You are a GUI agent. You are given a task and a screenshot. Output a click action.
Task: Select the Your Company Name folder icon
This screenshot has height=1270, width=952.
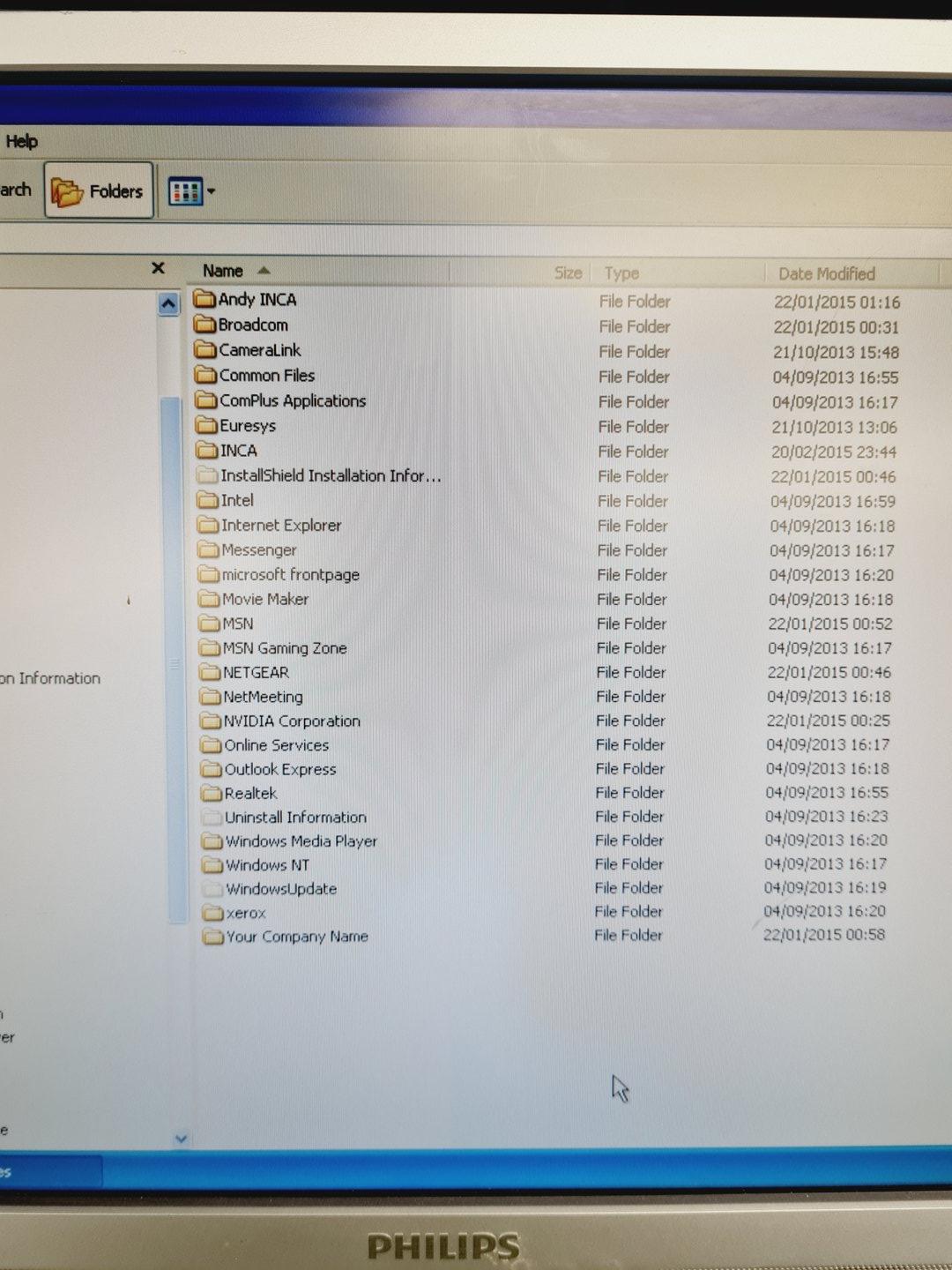[x=213, y=936]
